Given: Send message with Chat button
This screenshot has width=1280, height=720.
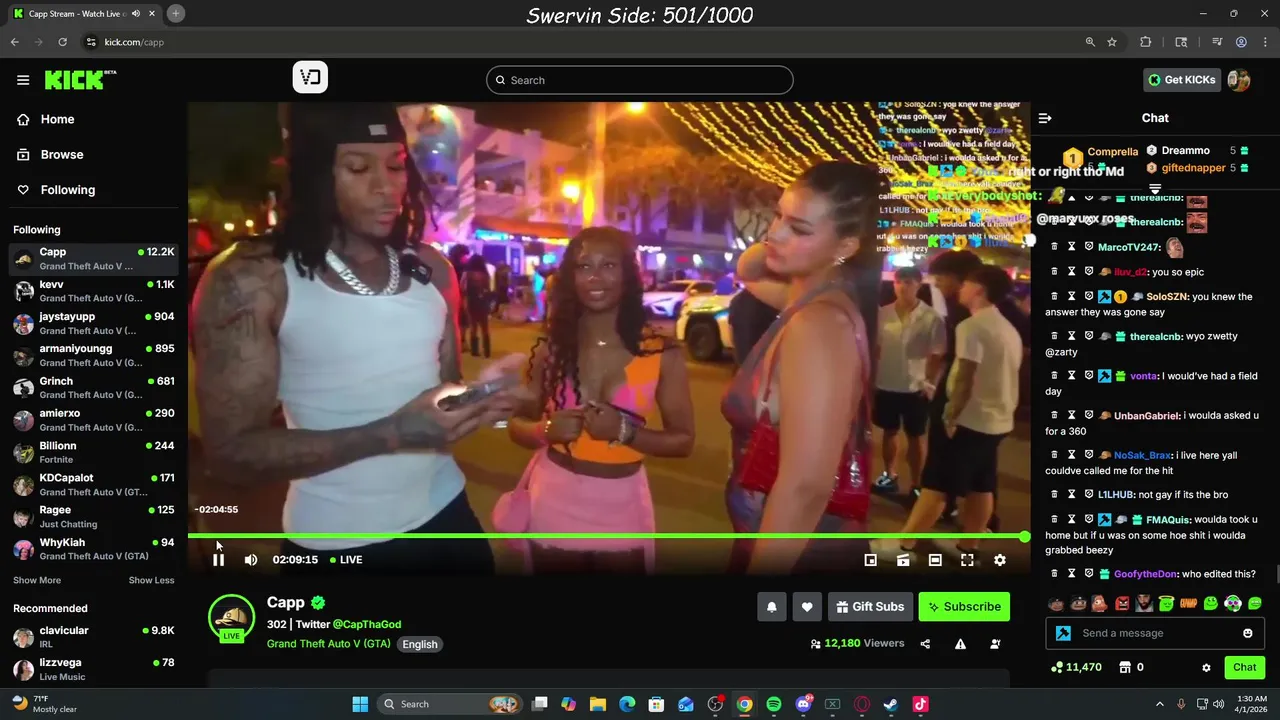Looking at the screenshot, I should point(1244,667).
